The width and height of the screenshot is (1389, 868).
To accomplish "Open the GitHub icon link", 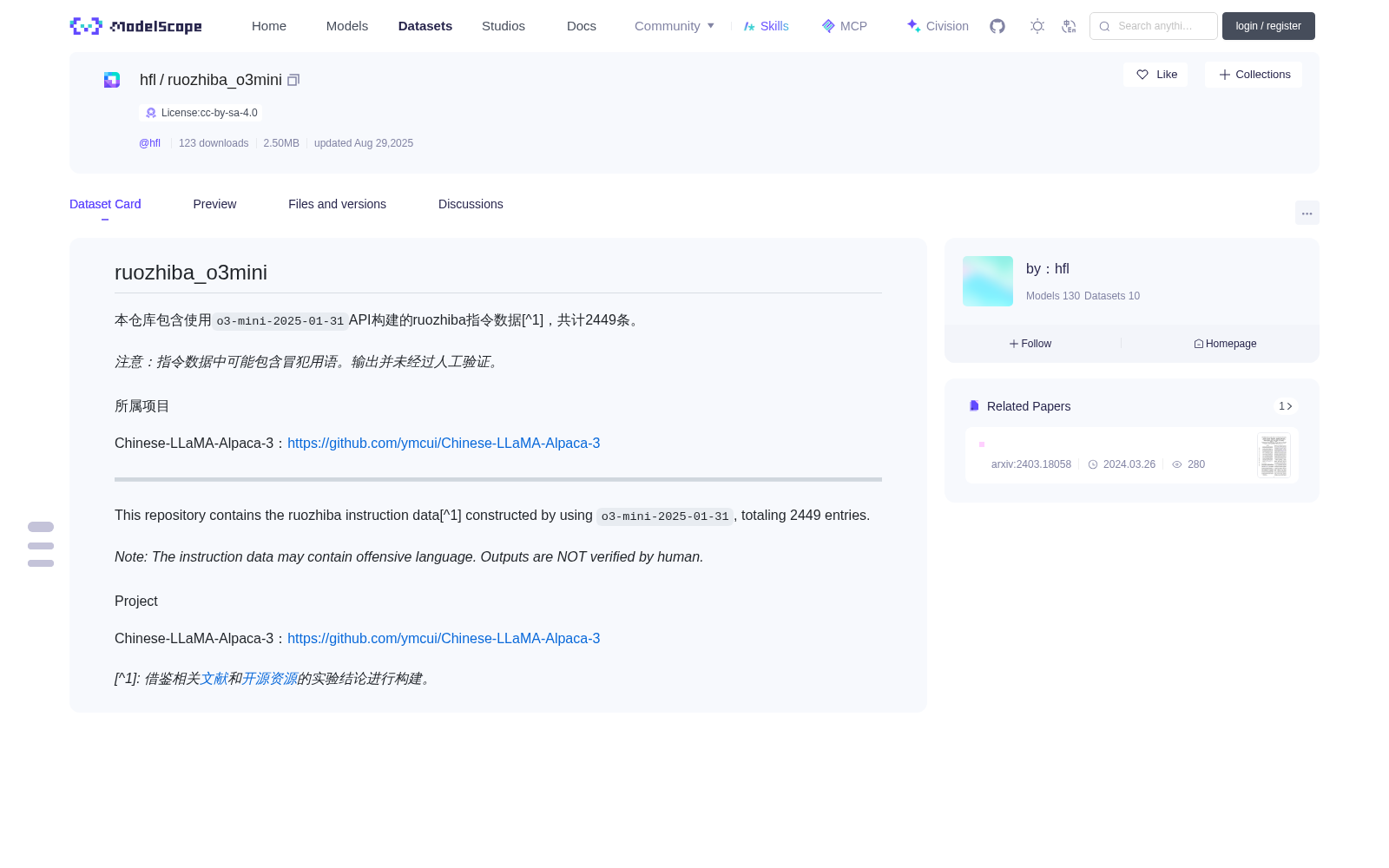I will (997, 26).
